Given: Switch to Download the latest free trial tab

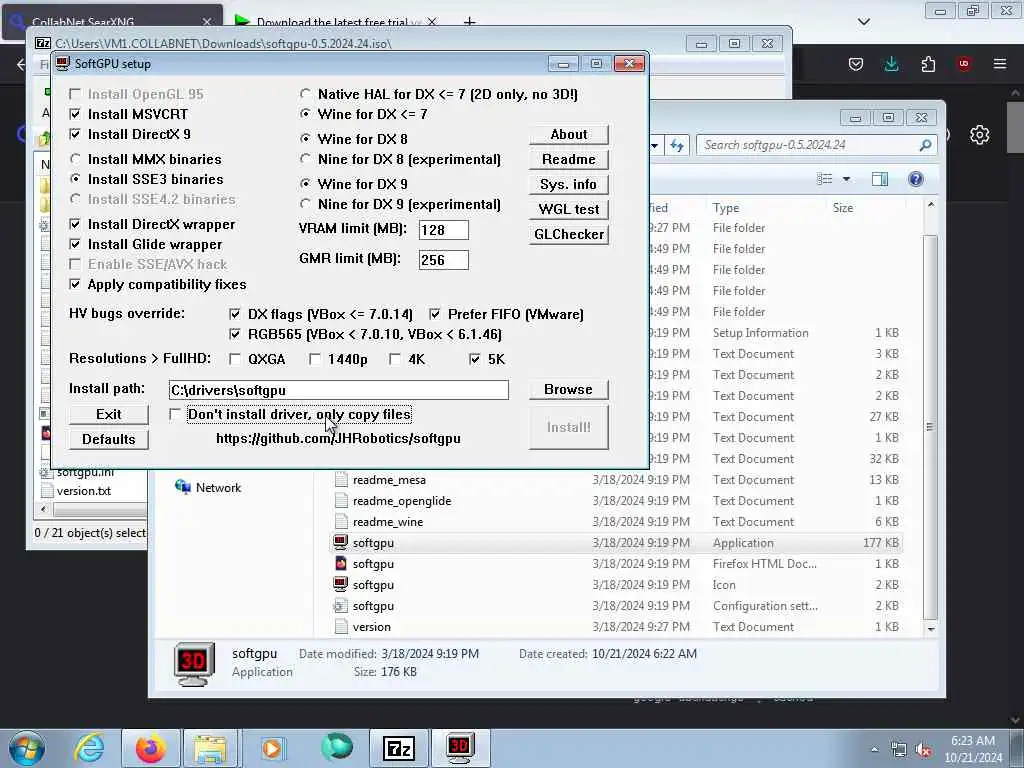Looking at the screenshot, I should (x=336, y=21).
